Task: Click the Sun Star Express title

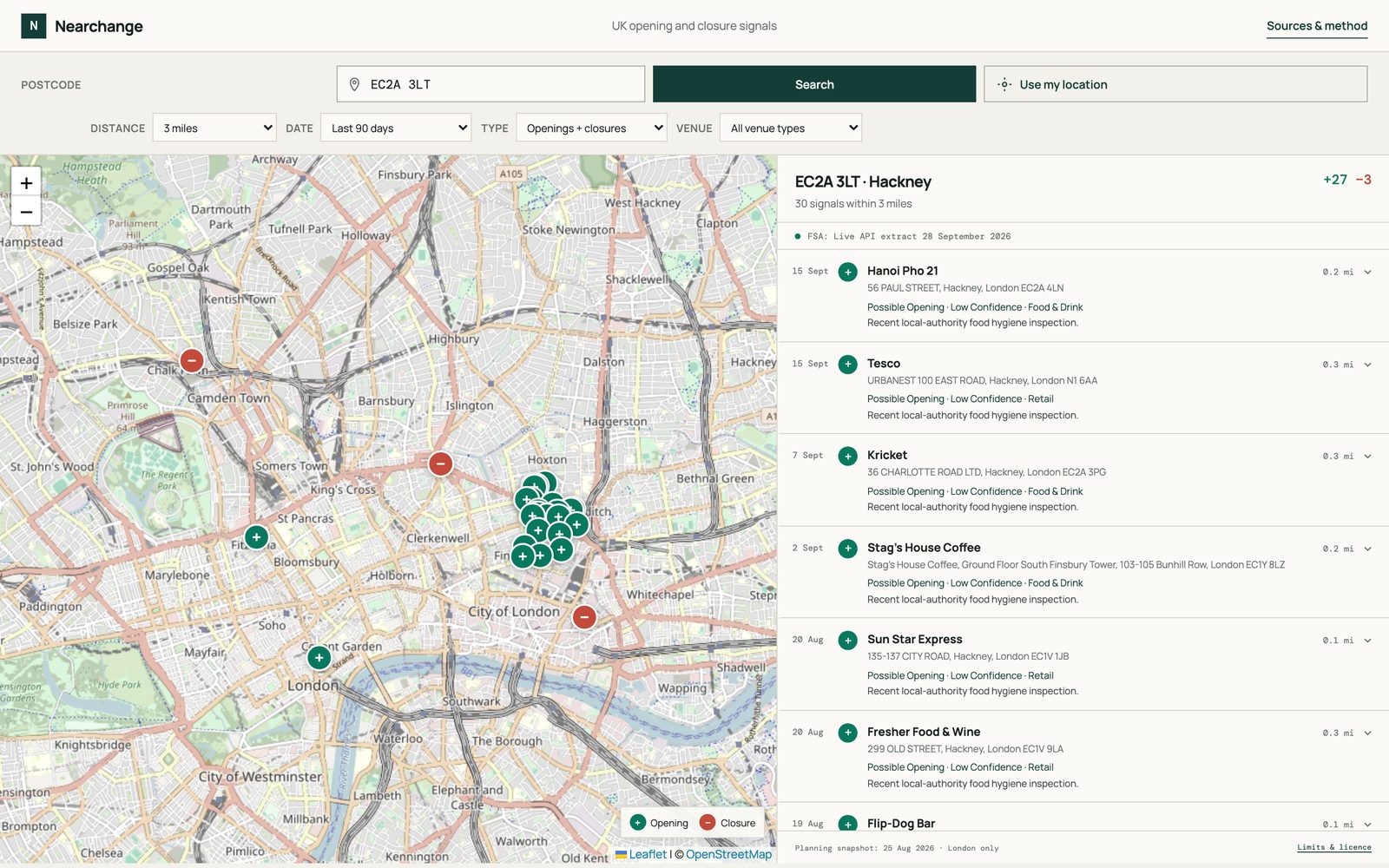Action: click(x=914, y=639)
